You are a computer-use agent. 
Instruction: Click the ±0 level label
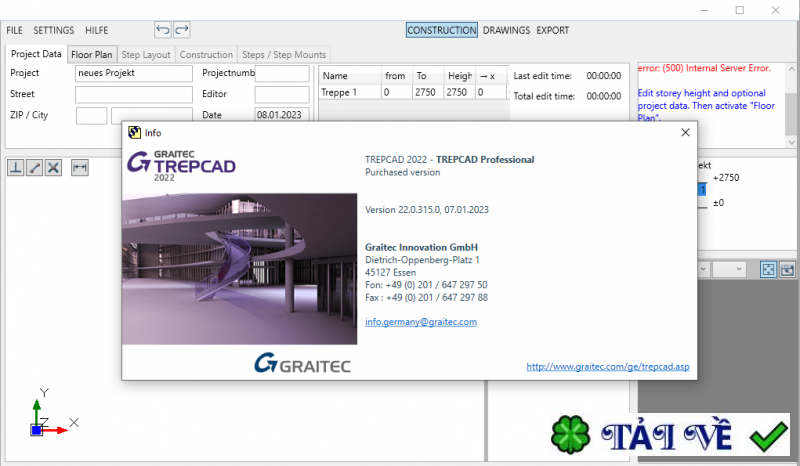718,203
